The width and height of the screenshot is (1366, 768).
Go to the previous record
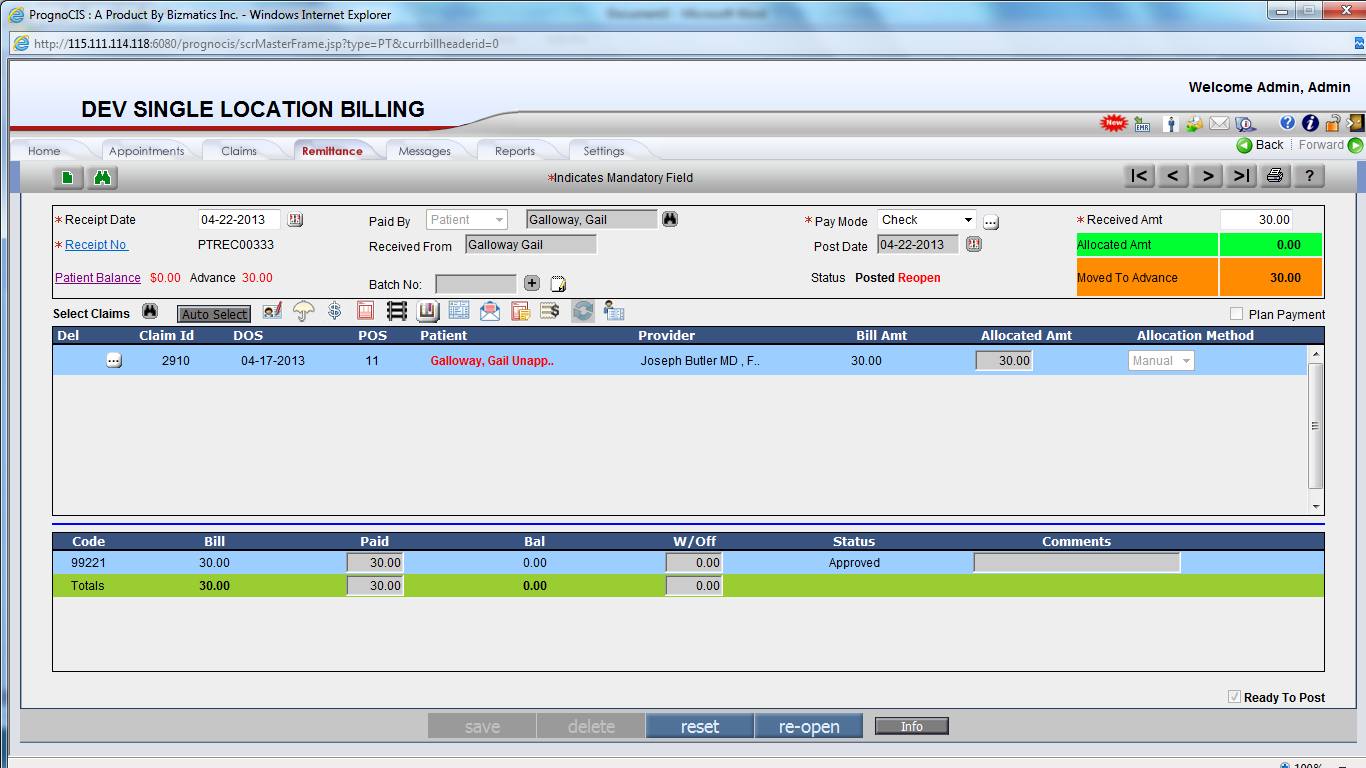[1173, 176]
